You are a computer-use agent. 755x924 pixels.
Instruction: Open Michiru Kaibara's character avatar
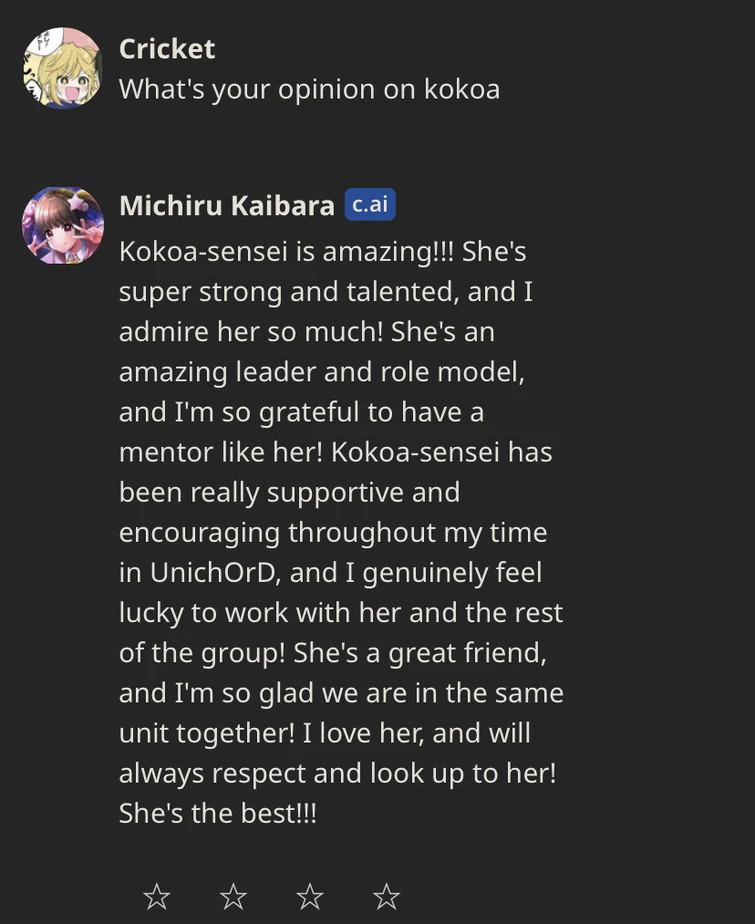click(62, 226)
